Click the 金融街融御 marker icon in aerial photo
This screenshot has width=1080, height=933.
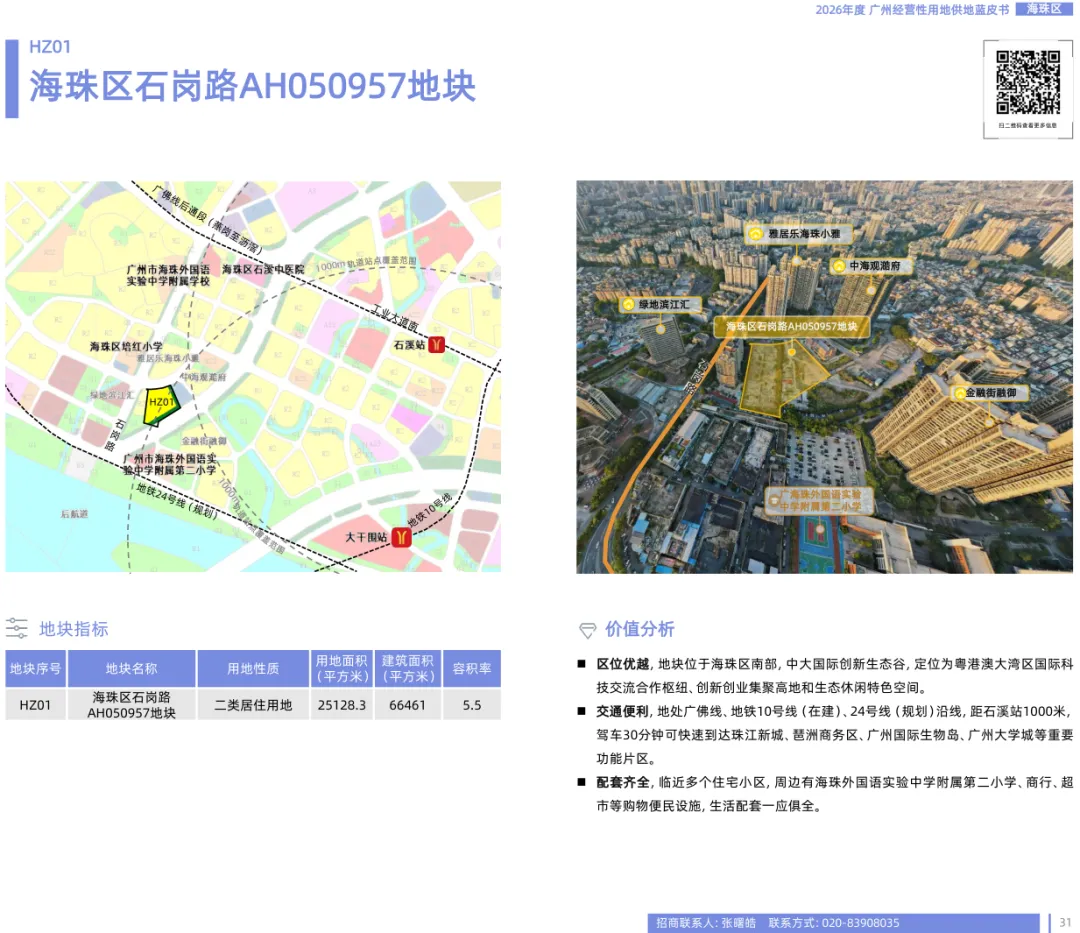pos(959,393)
